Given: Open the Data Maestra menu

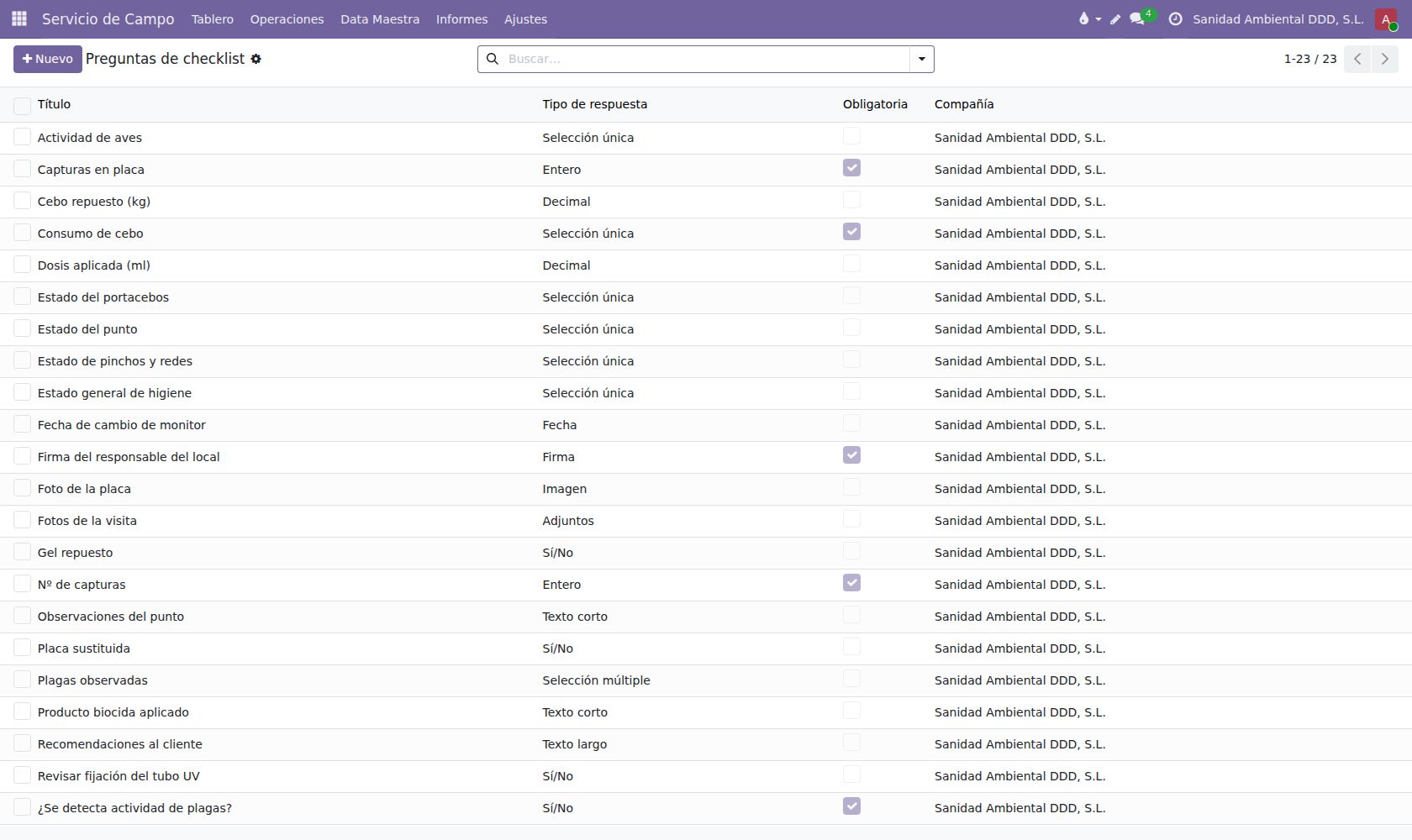Looking at the screenshot, I should [x=380, y=18].
